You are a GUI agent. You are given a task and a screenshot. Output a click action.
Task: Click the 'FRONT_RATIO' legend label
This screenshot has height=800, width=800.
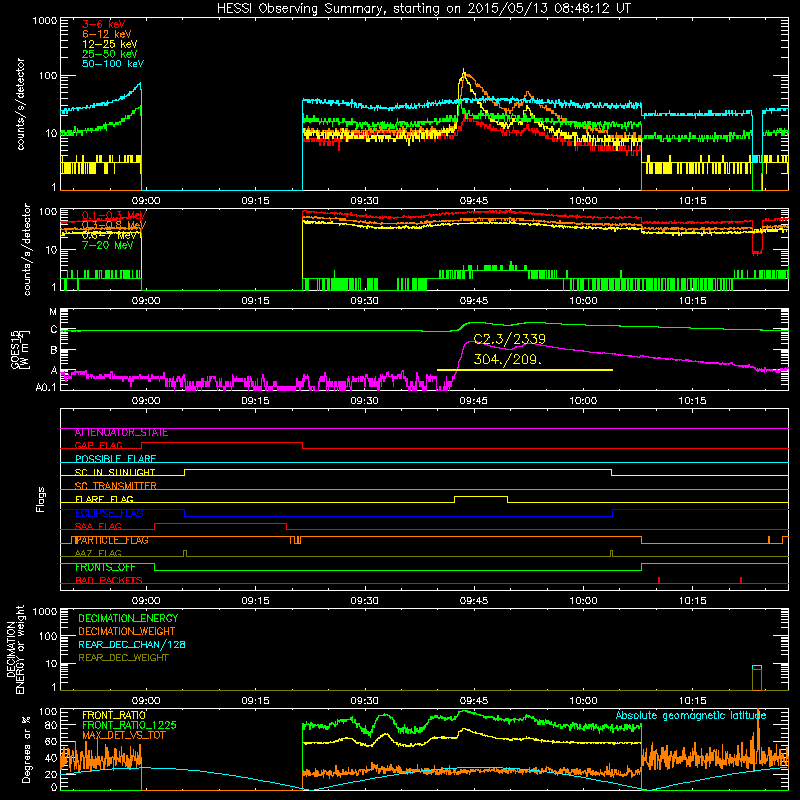[114, 715]
